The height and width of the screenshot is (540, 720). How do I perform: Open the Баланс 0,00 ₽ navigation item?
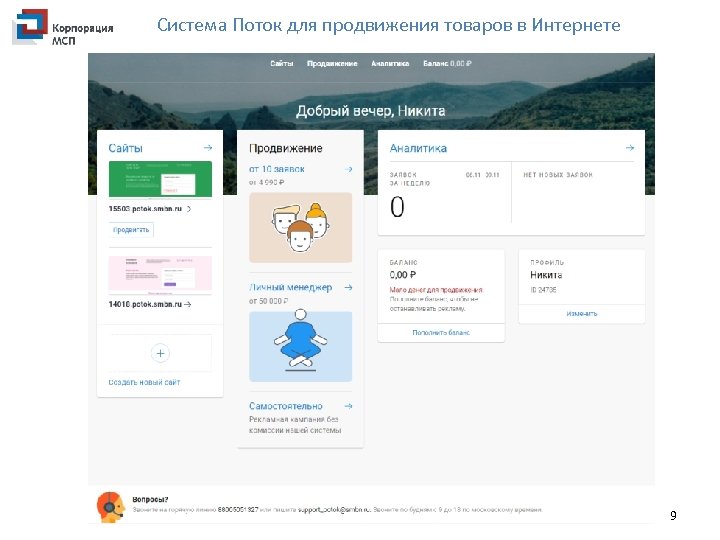[x=447, y=63]
